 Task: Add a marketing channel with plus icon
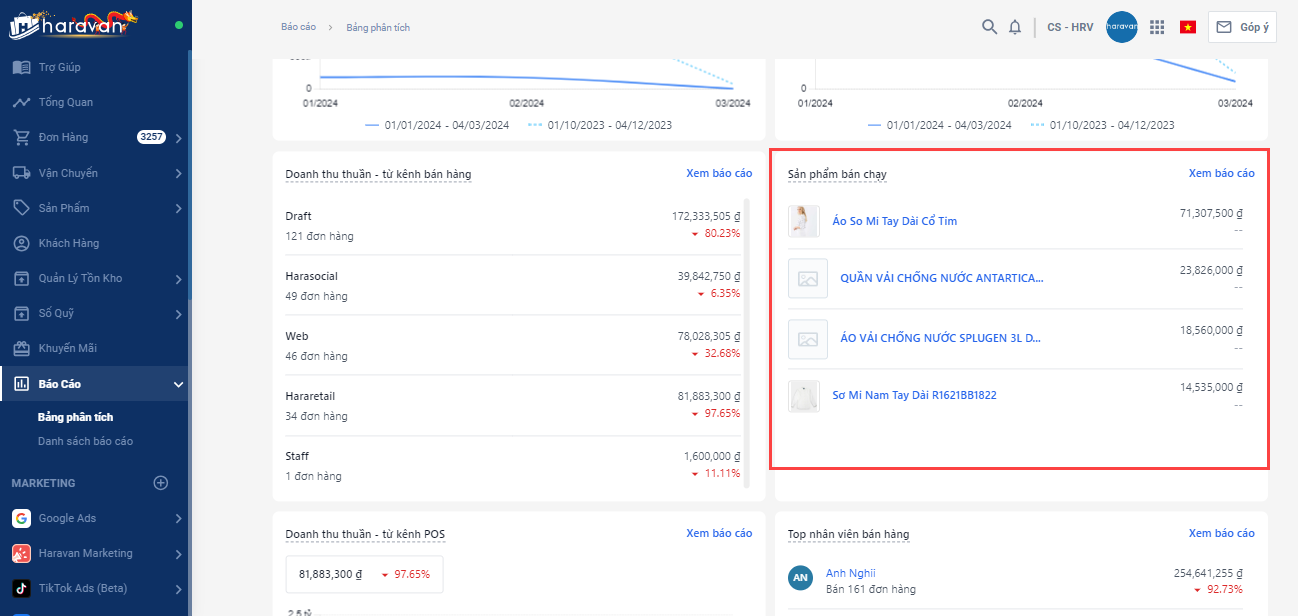click(161, 483)
